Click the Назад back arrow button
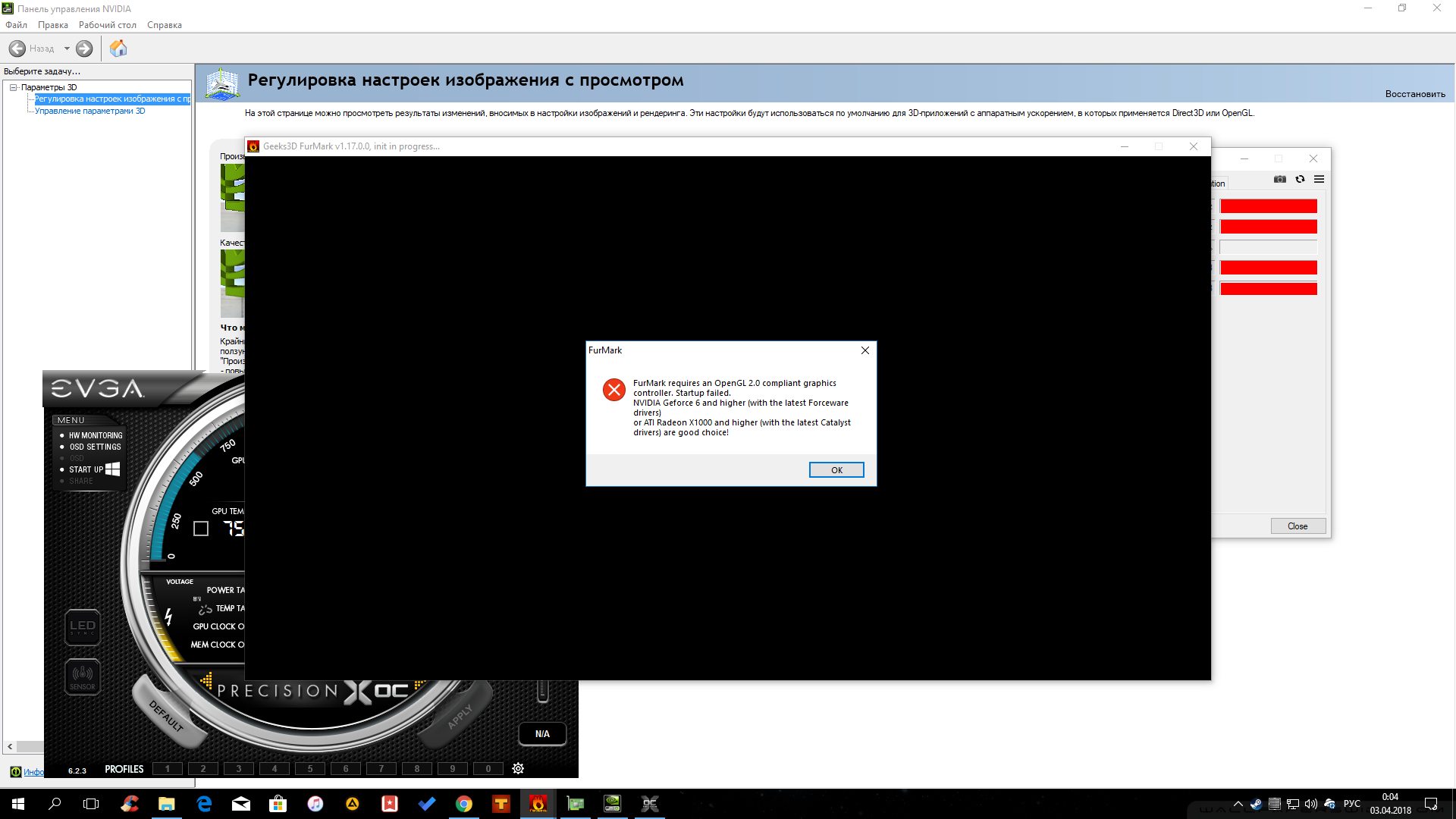 pyautogui.click(x=17, y=49)
